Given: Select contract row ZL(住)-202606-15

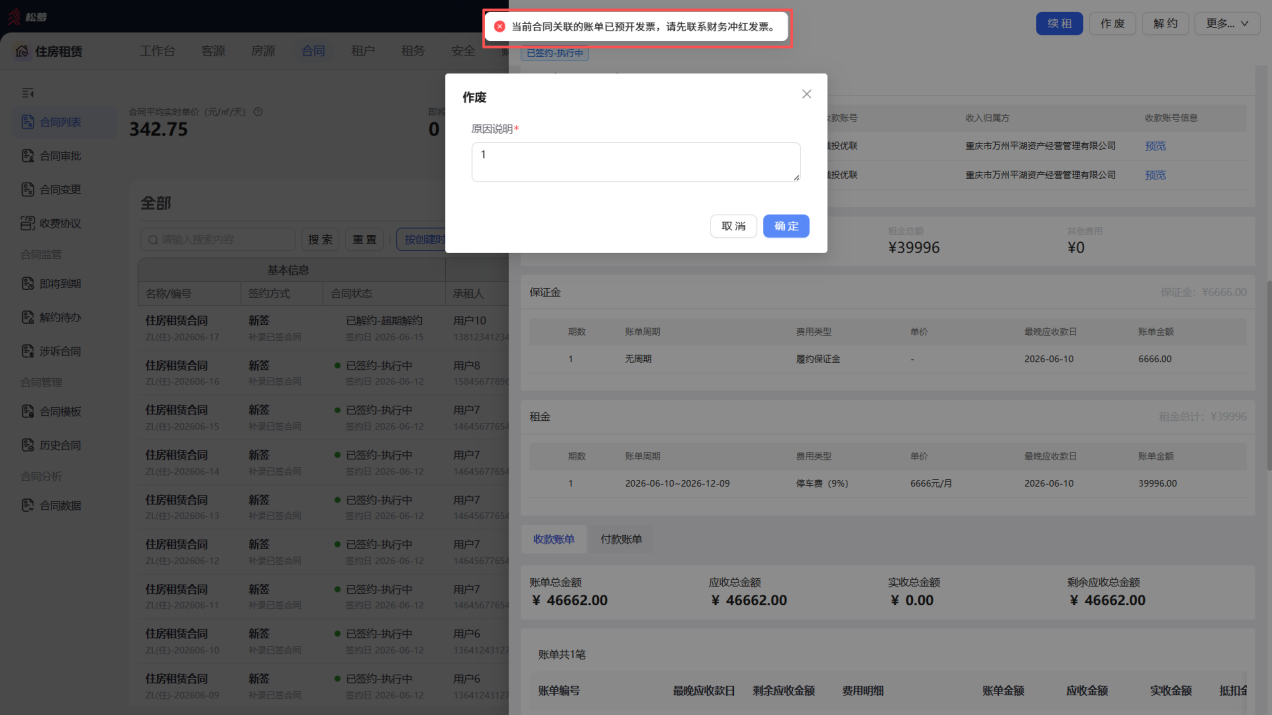Looking at the screenshot, I should (x=323, y=417).
